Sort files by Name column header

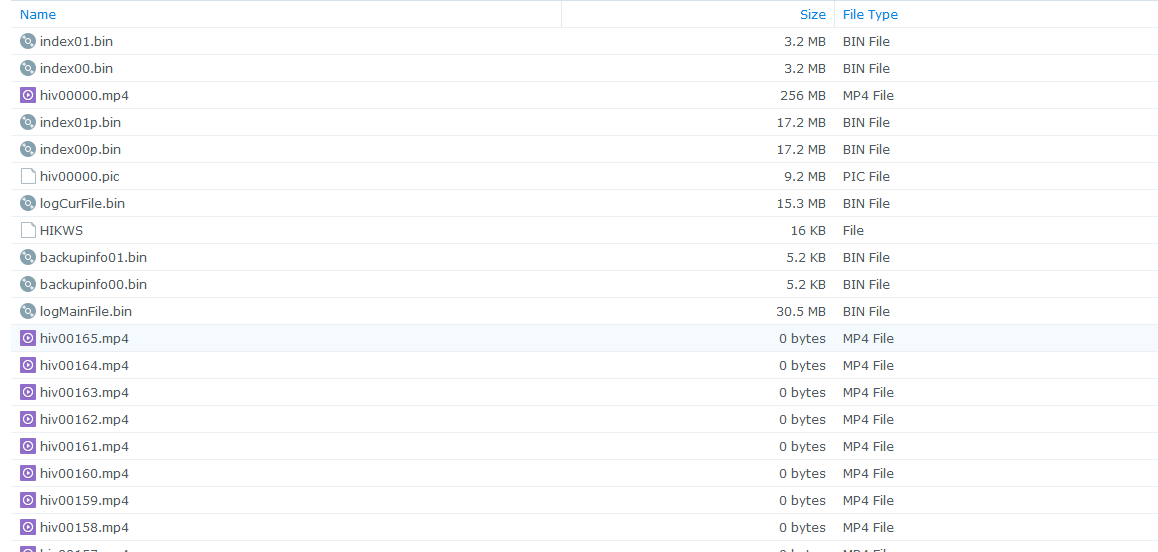(x=38, y=15)
